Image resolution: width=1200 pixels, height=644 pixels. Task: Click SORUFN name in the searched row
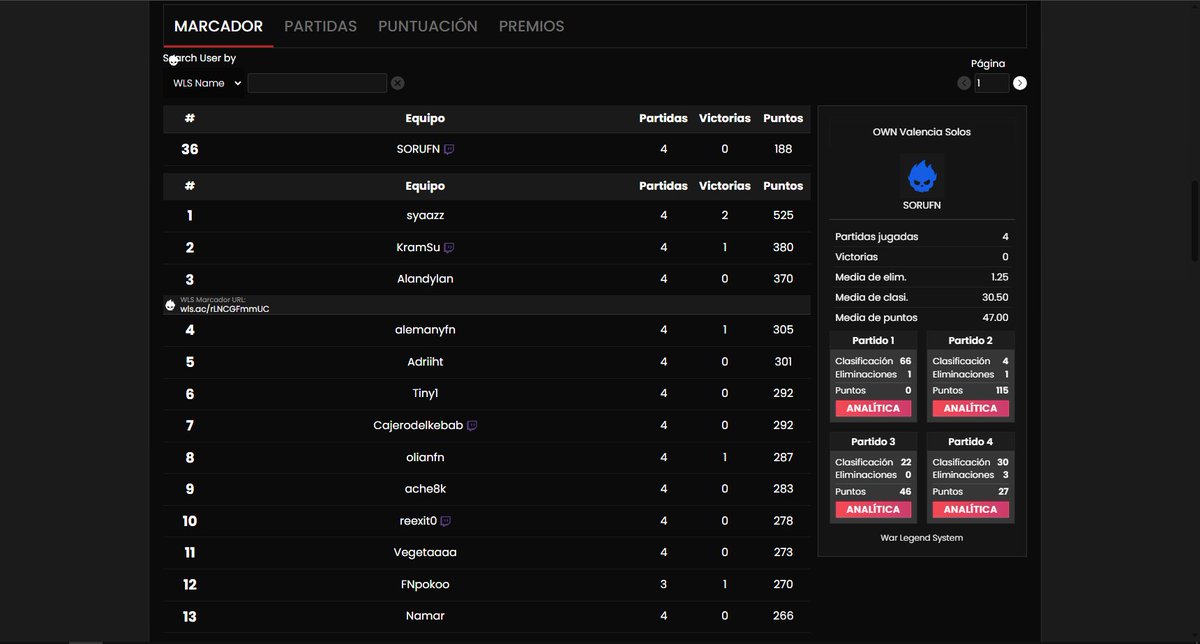[x=418, y=149]
